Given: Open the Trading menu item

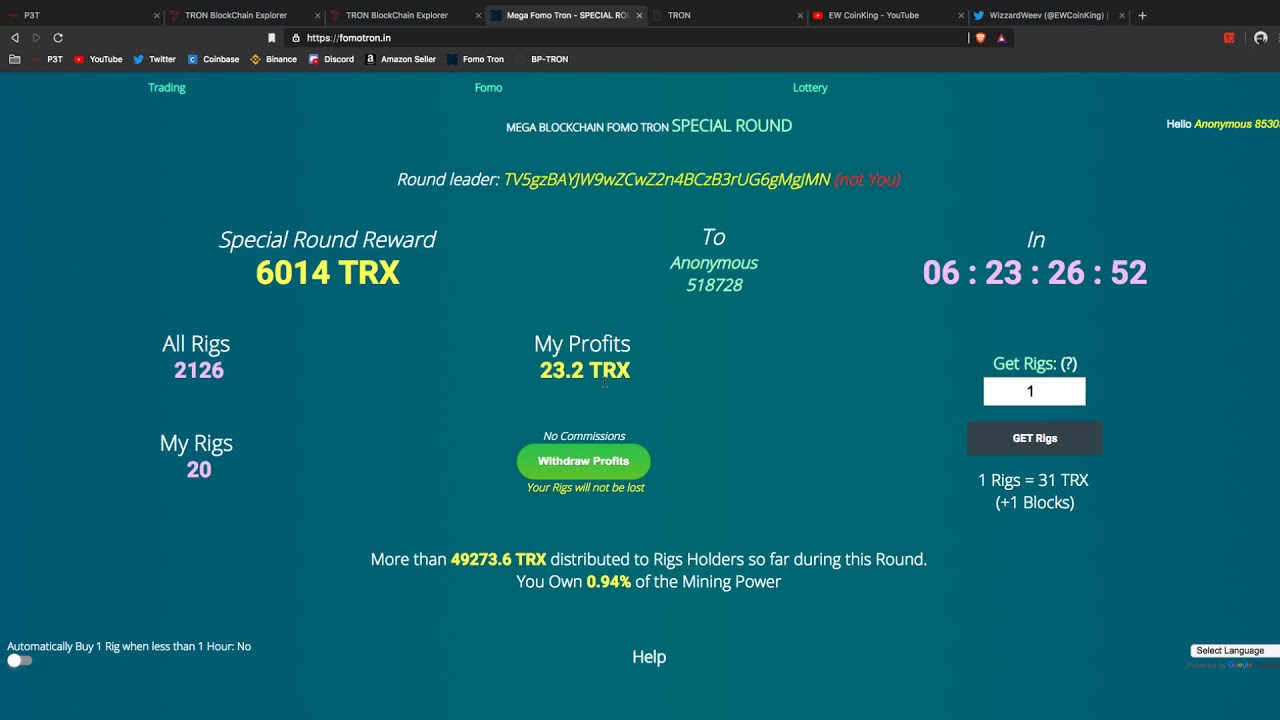Looking at the screenshot, I should point(167,88).
